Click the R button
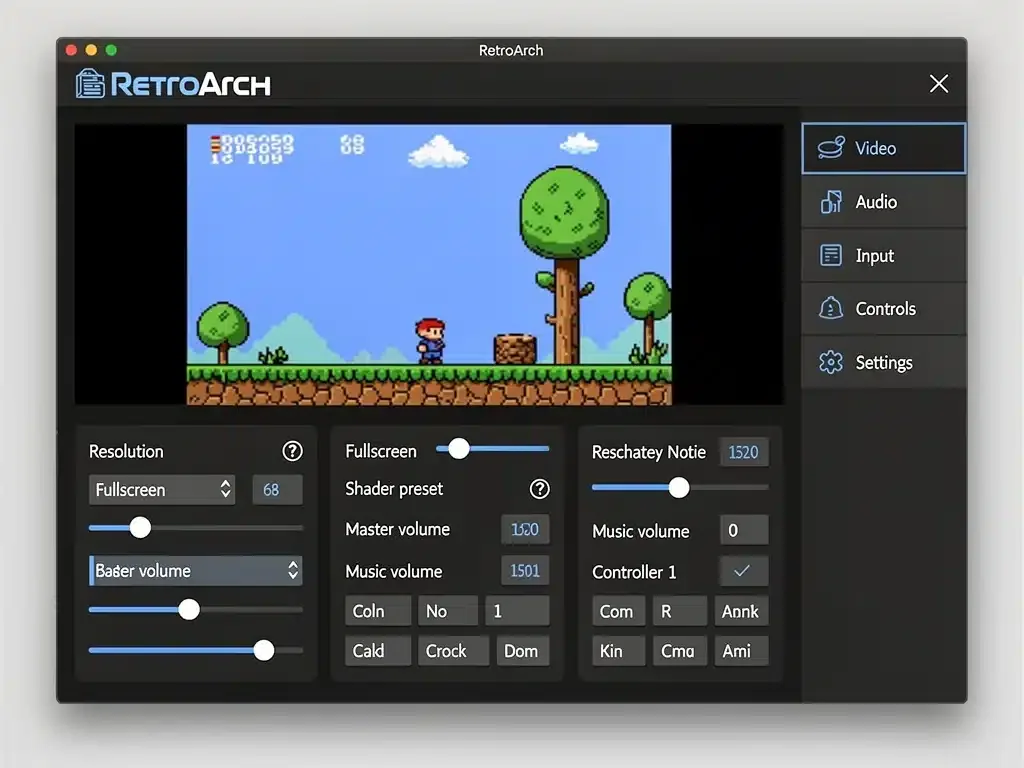 (680, 611)
